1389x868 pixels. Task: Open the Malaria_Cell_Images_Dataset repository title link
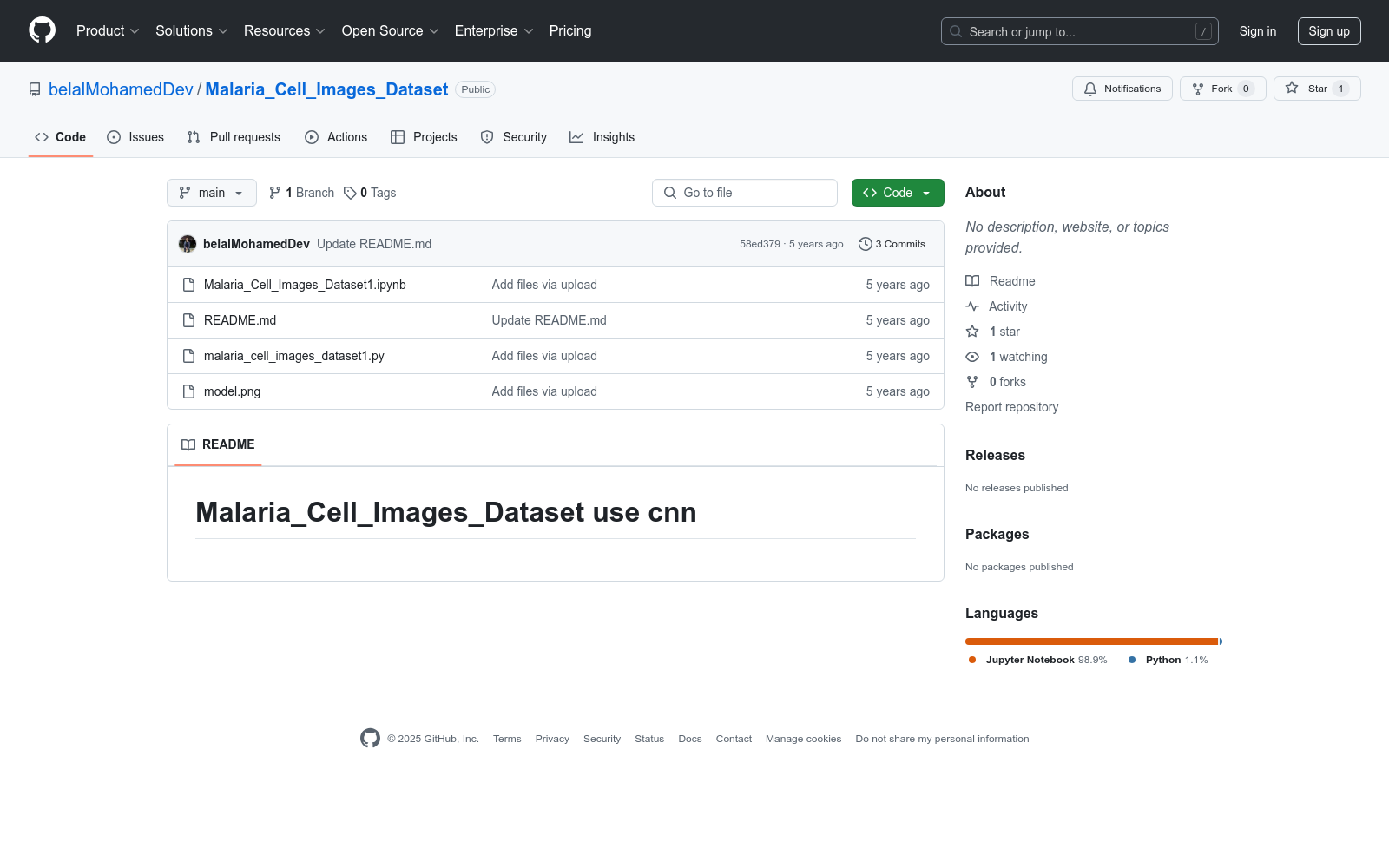[326, 89]
